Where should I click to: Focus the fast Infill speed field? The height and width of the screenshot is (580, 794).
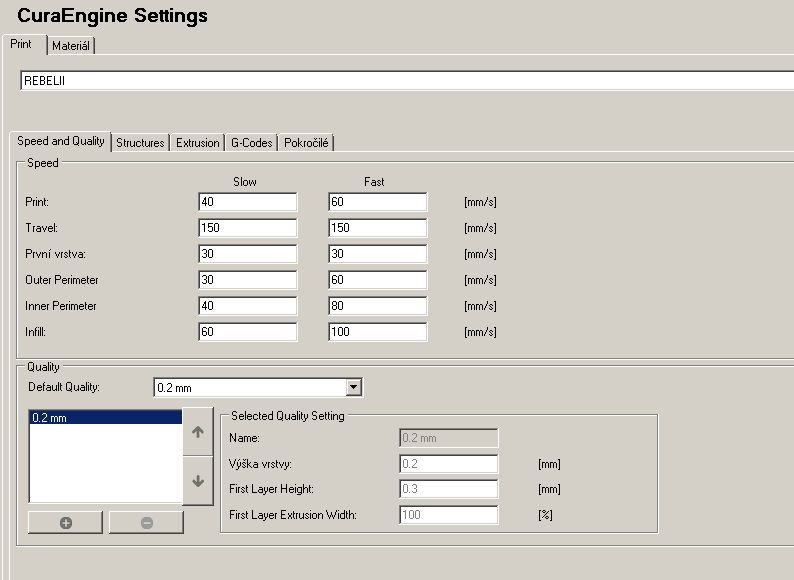click(x=377, y=332)
